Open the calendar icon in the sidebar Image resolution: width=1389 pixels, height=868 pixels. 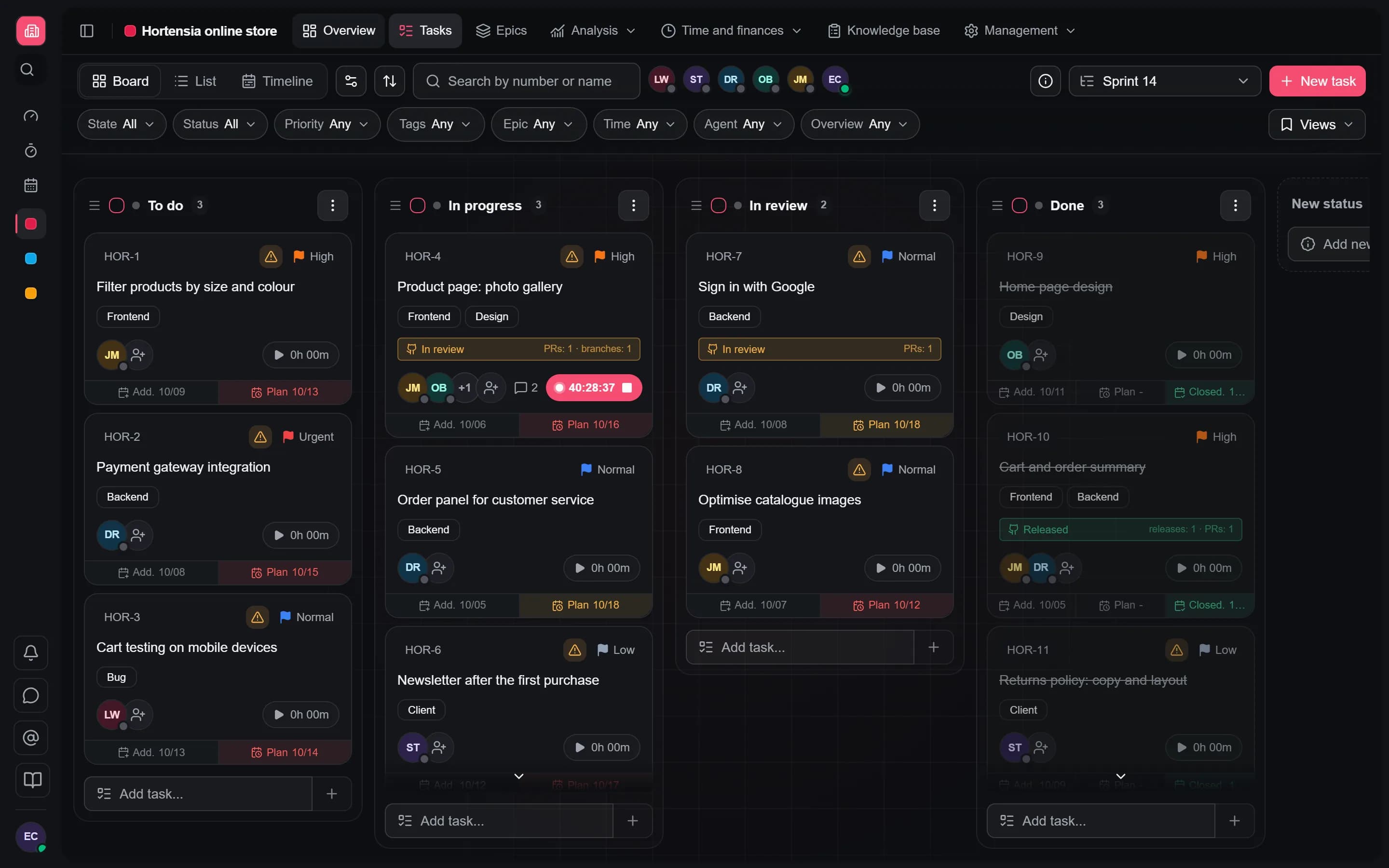(x=30, y=186)
